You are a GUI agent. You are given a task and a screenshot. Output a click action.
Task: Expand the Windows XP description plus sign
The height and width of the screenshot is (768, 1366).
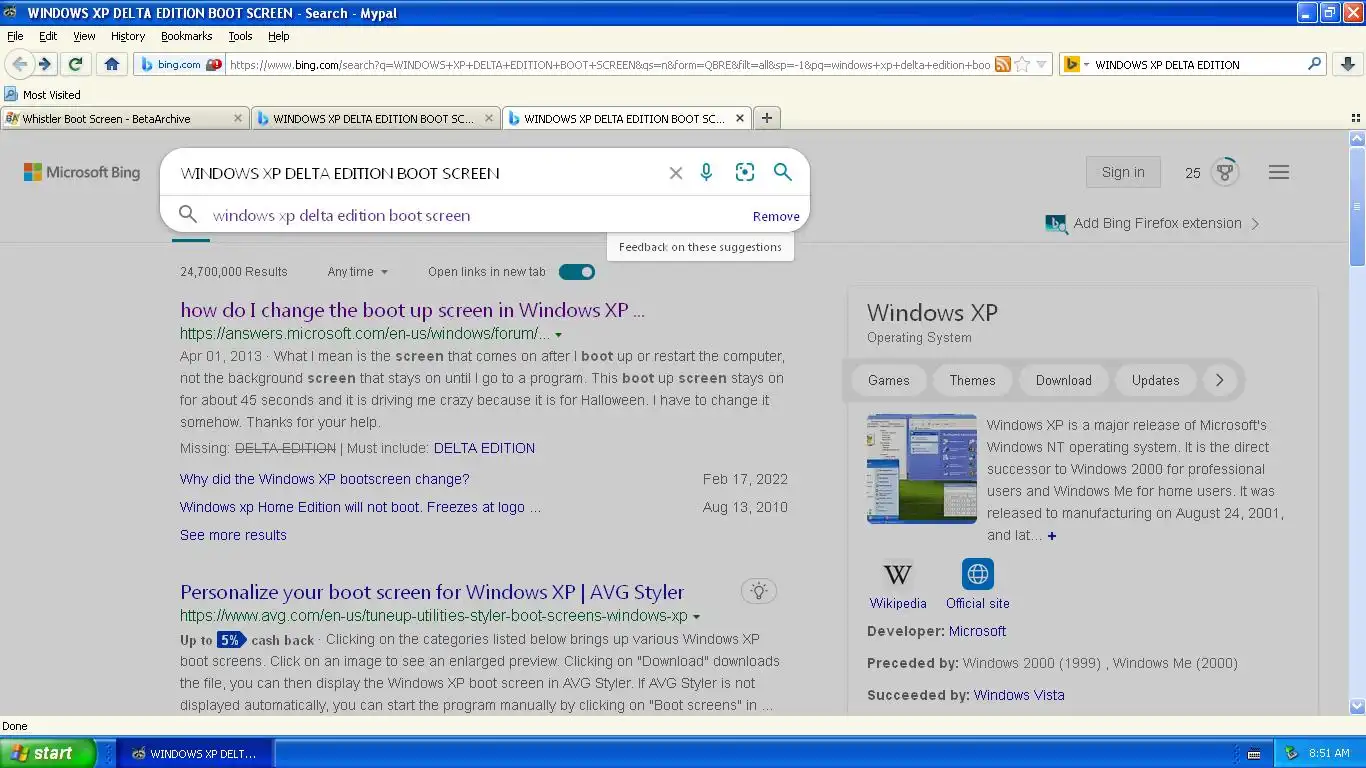click(1051, 536)
